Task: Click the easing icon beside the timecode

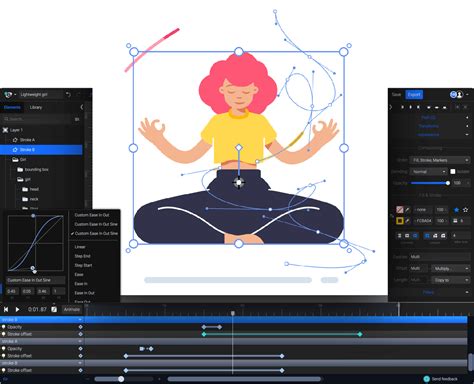Action: pyautogui.click(x=54, y=309)
